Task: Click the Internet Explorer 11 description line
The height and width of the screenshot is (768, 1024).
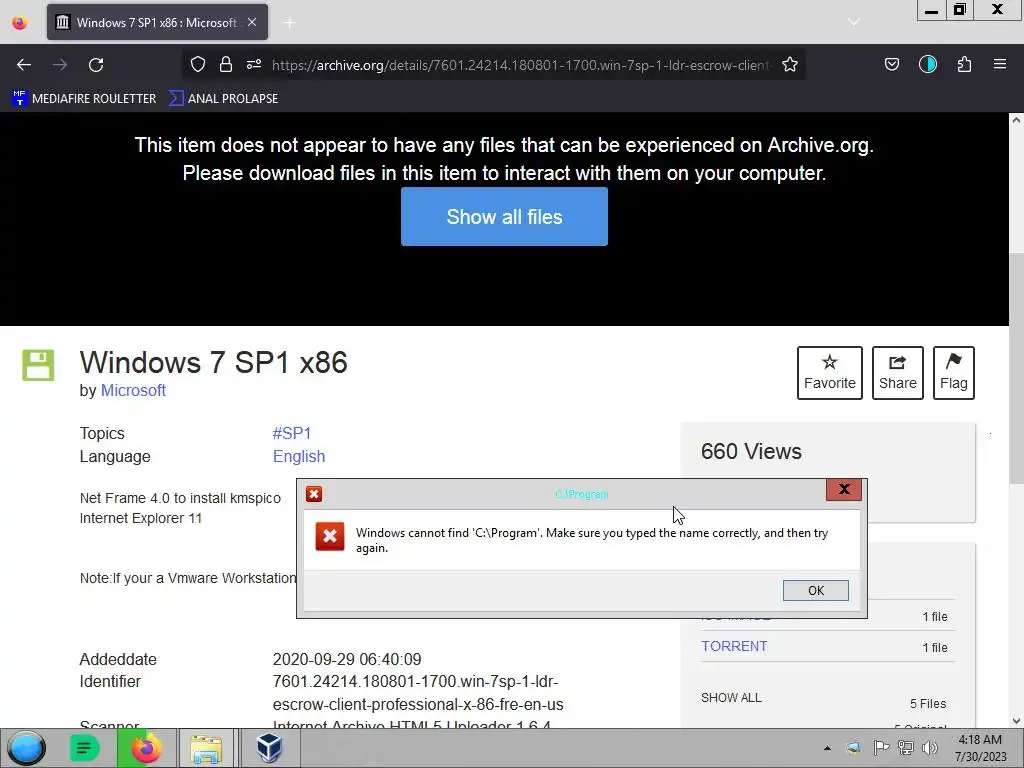Action: pos(140,519)
